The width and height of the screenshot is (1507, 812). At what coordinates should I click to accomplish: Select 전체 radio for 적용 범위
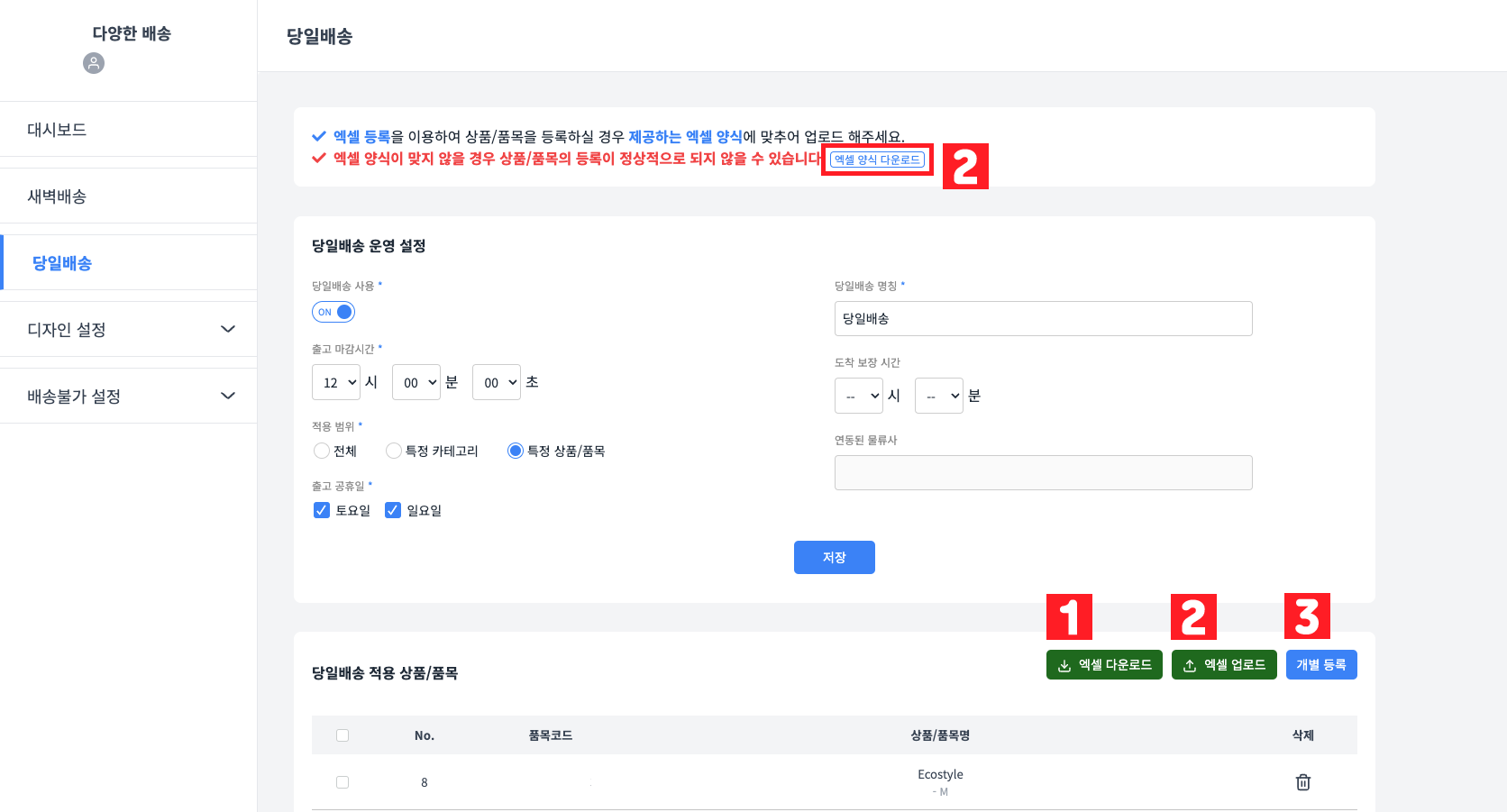point(322,451)
